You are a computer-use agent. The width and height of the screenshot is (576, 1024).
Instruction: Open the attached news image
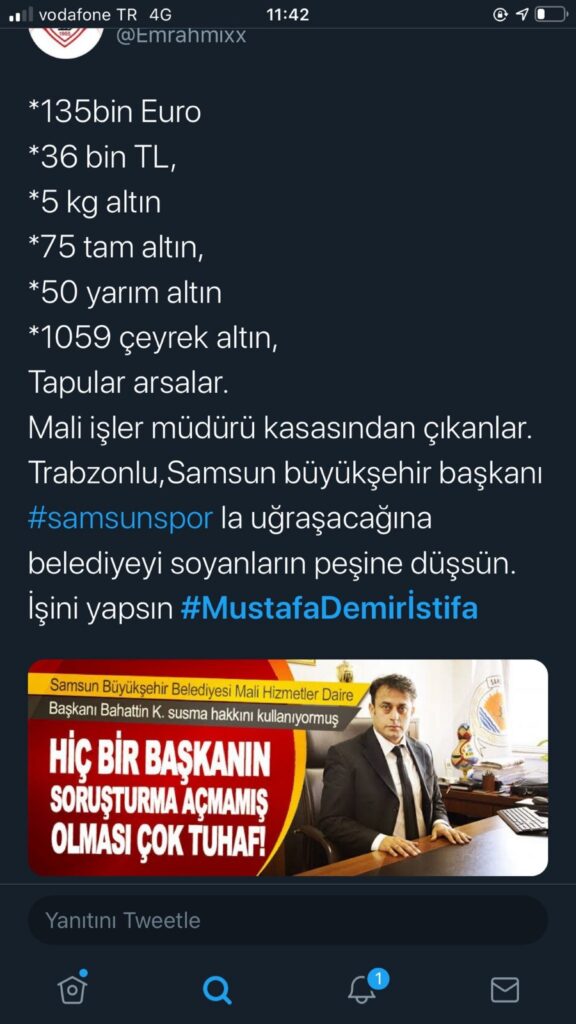point(288,767)
